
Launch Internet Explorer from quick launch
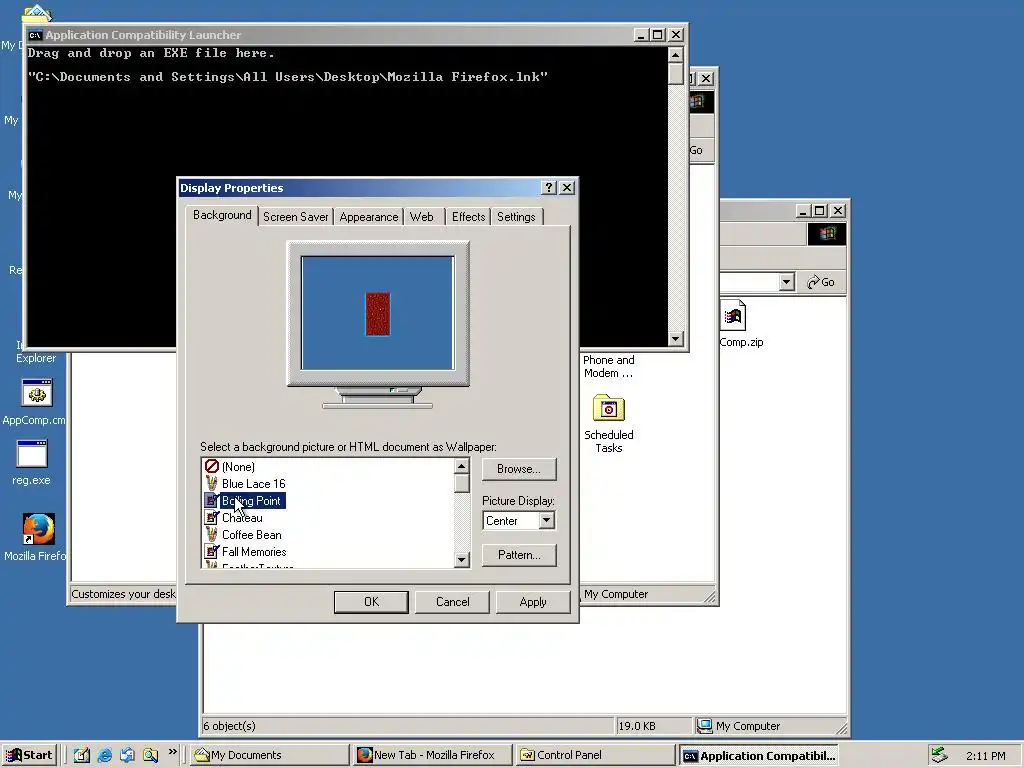pos(104,755)
